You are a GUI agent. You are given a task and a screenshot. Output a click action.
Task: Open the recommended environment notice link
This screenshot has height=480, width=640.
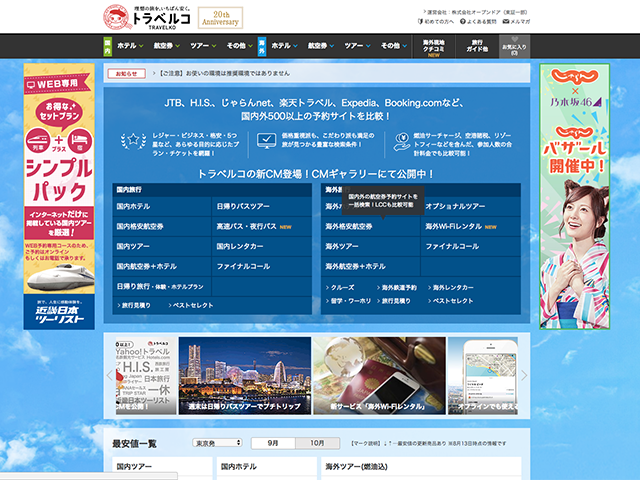coord(224,73)
